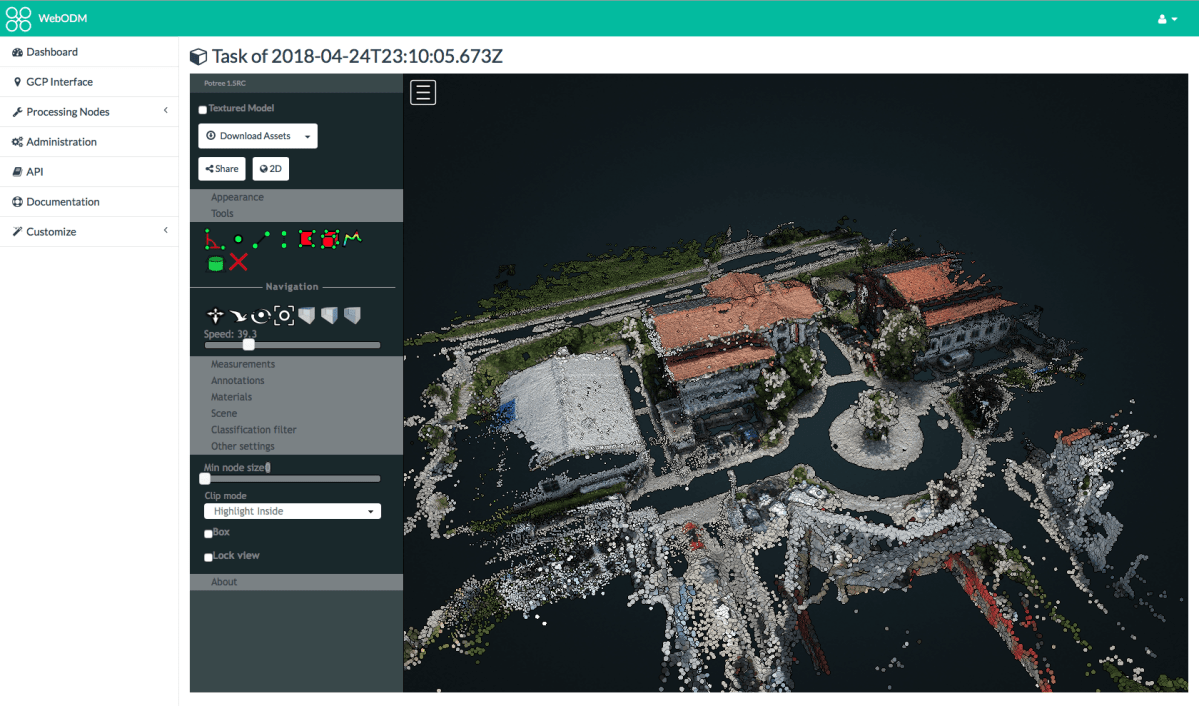The image size is (1199, 706).
Task: Activate the area measurement tool
Action: [x=307, y=238]
